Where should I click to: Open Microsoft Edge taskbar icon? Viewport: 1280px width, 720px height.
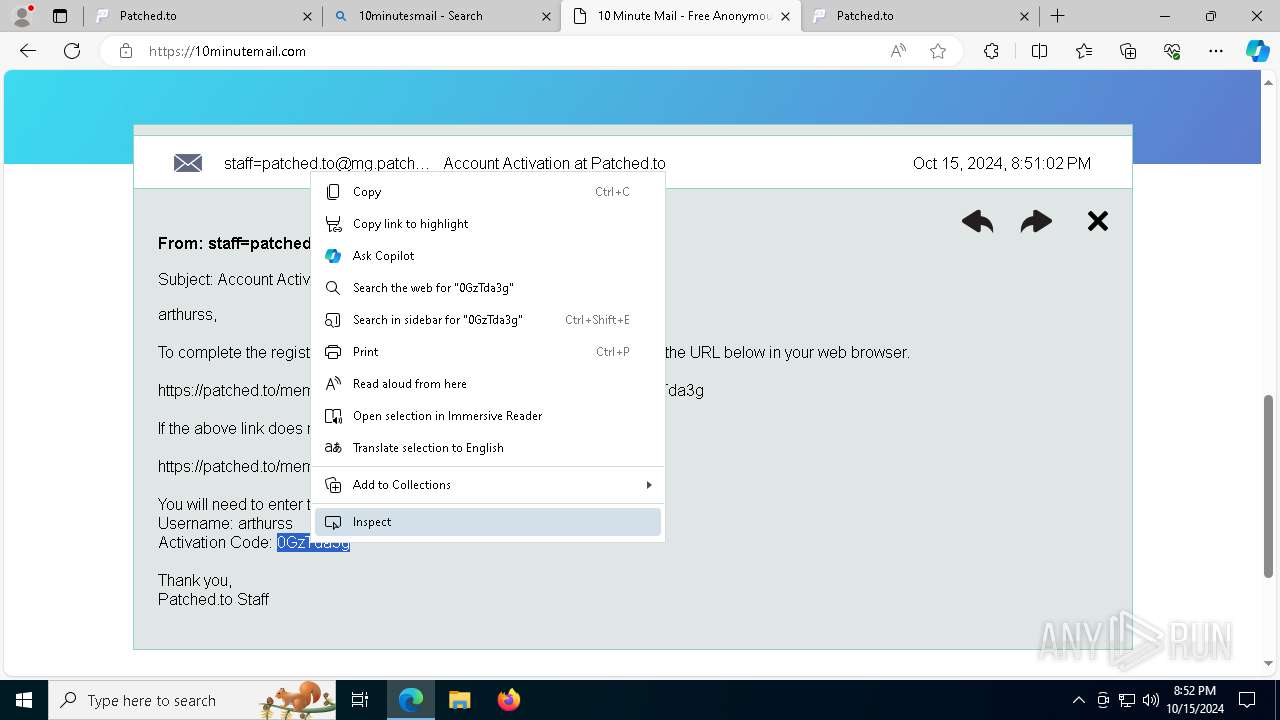(x=411, y=700)
